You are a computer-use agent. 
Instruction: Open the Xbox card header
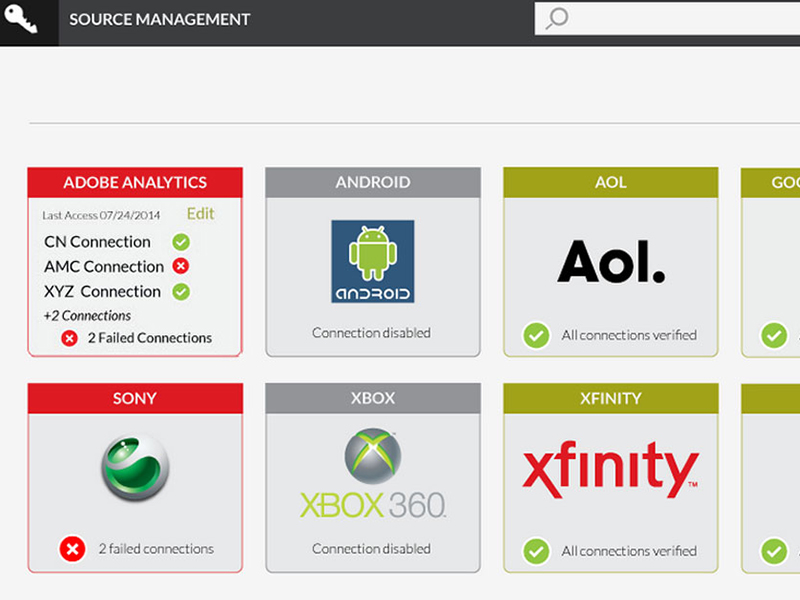pyautogui.click(x=373, y=398)
